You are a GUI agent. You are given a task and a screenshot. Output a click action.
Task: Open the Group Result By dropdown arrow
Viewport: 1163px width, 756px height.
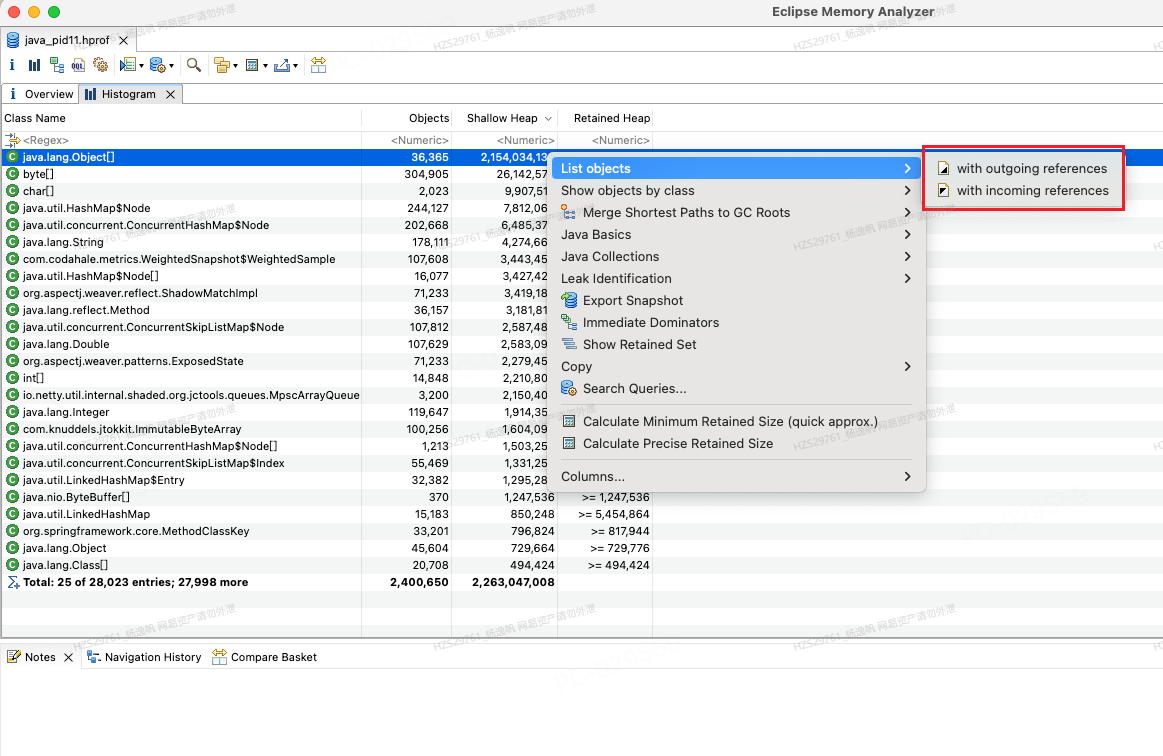[235, 66]
